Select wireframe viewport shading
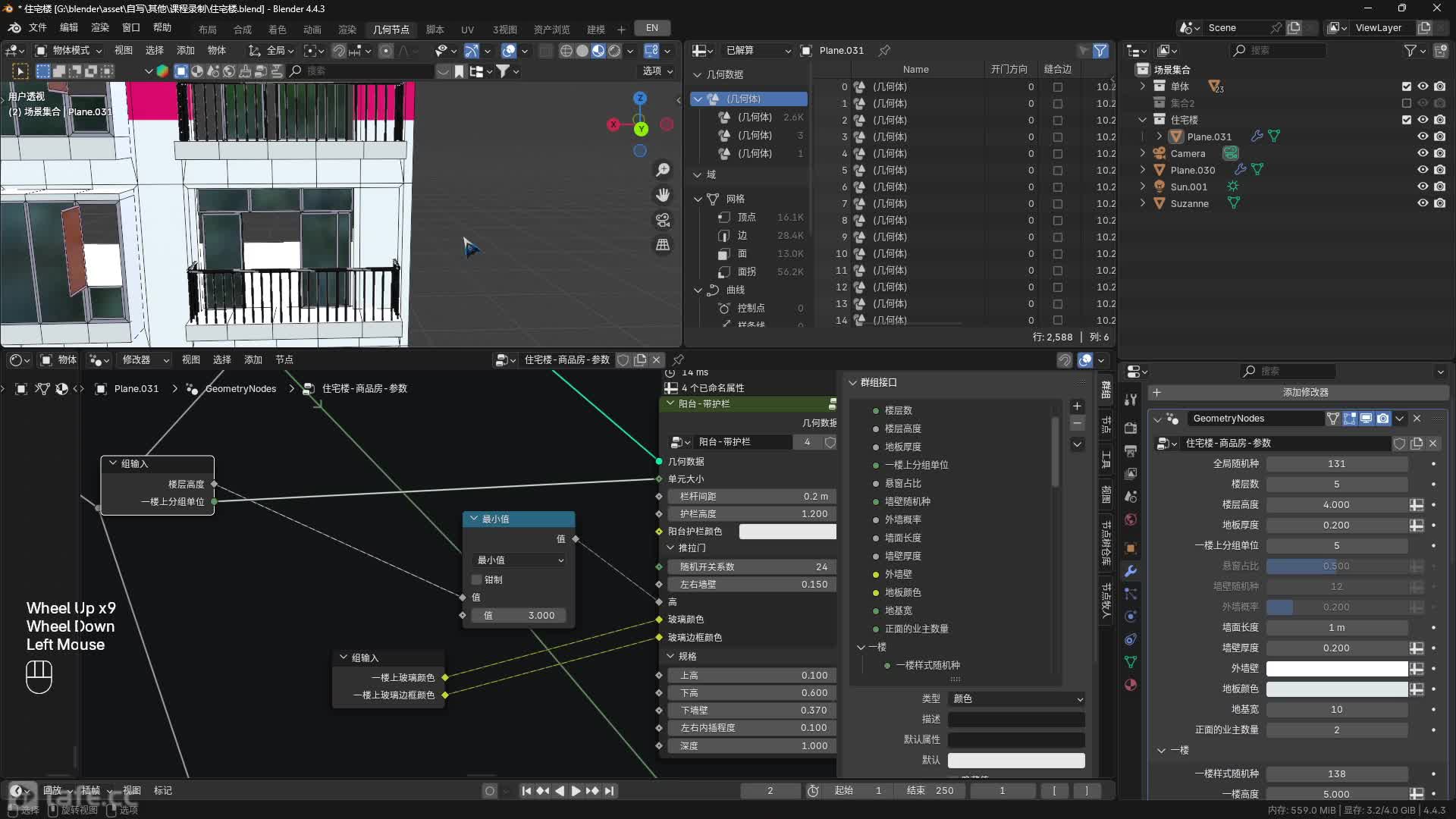 pos(566,51)
